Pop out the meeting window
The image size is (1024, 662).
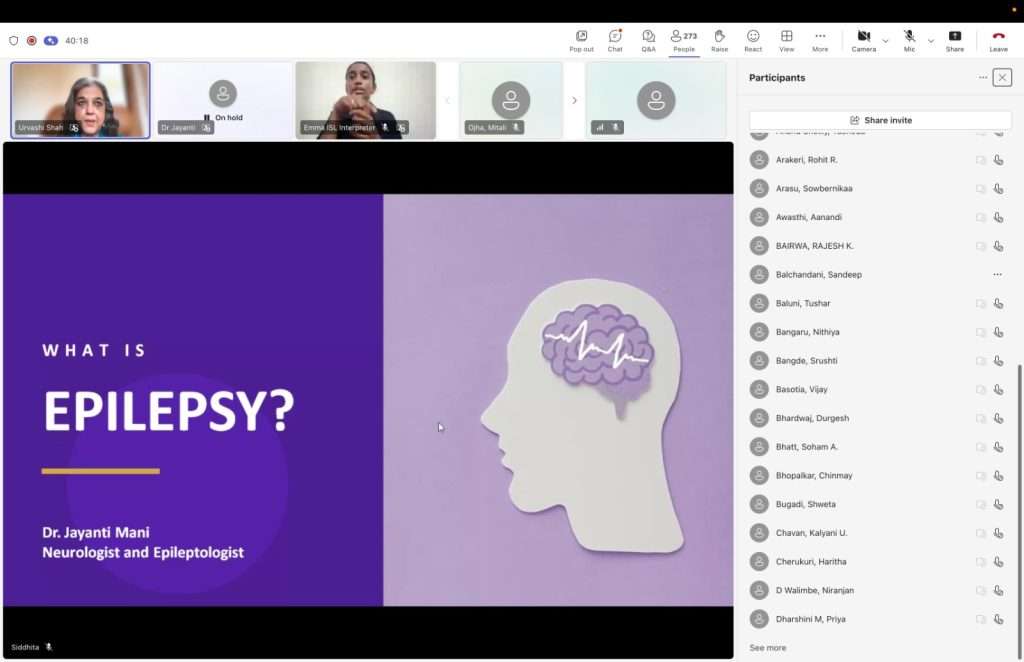(581, 40)
